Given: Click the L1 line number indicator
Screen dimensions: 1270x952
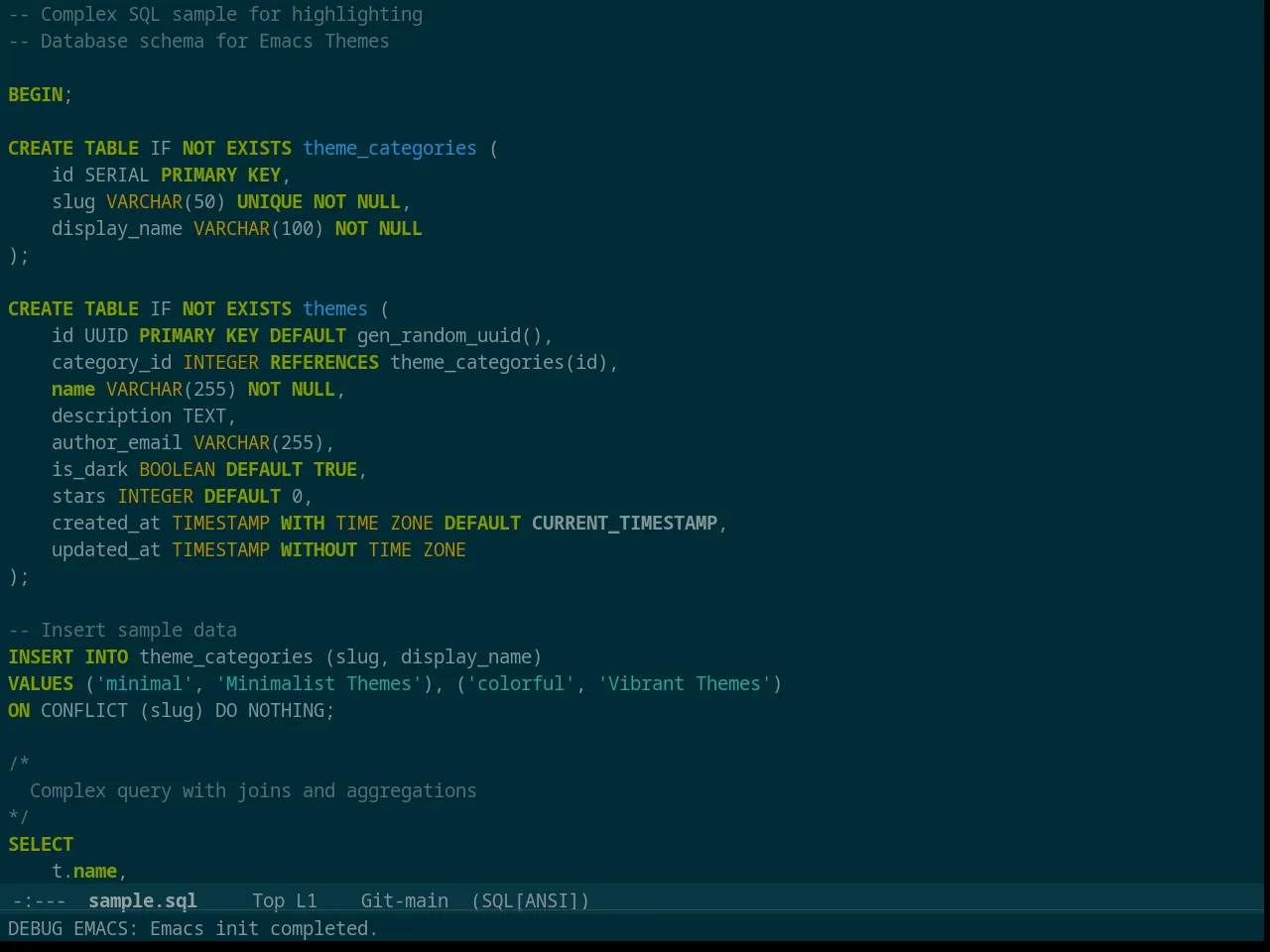Looking at the screenshot, I should (x=307, y=900).
